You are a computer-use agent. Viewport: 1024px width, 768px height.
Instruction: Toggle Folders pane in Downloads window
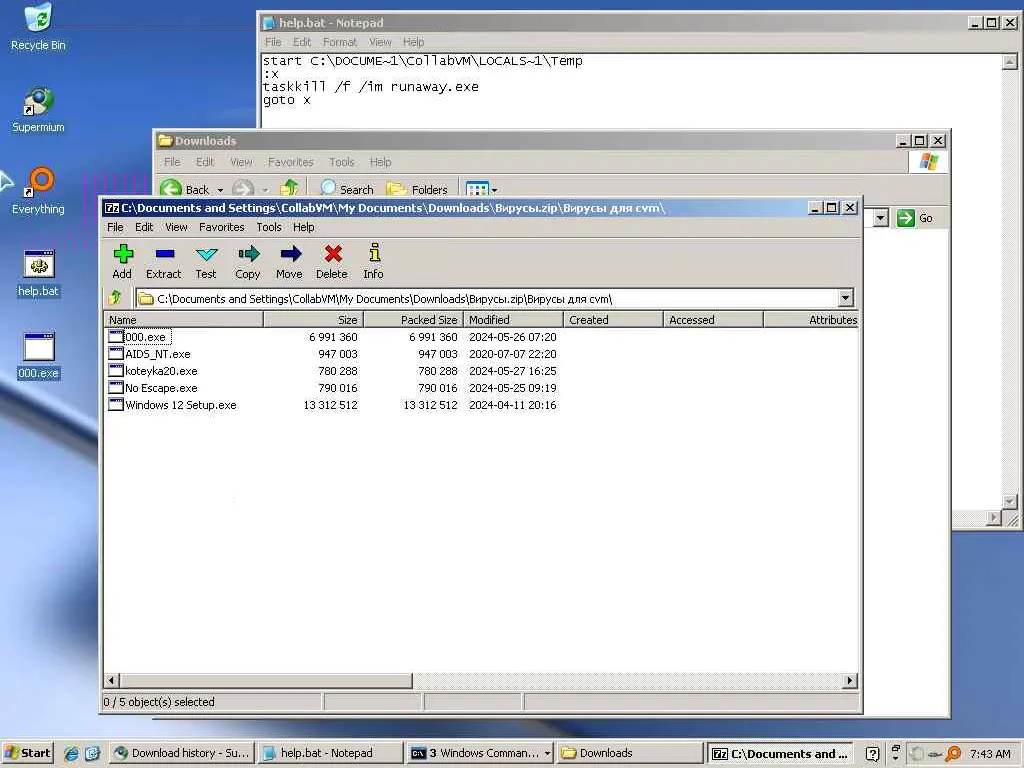point(417,189)
